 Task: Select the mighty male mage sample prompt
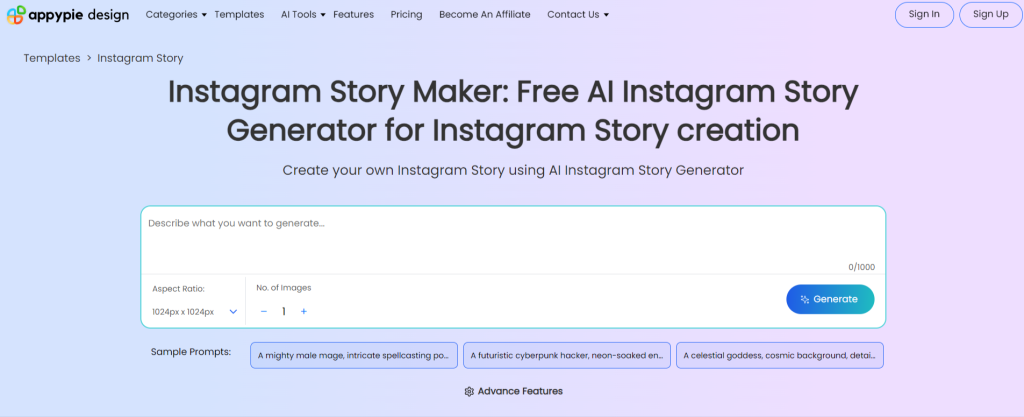click(353, 355)
